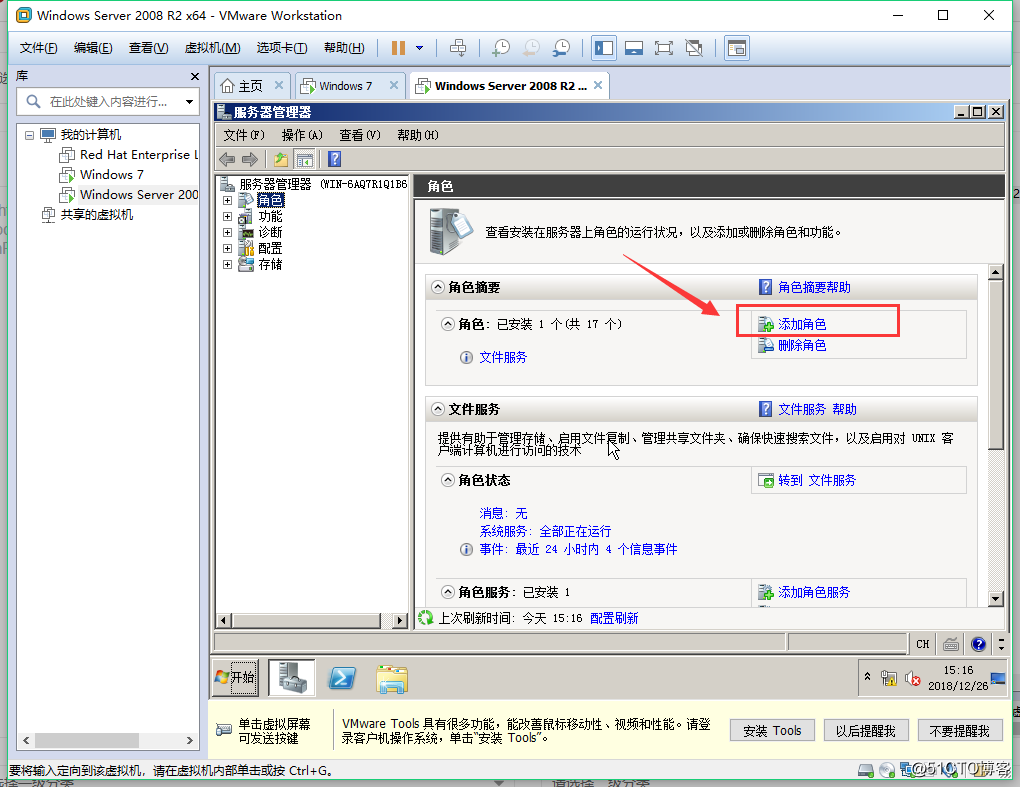Click the 配置刷新 link
Screen dimensions: 1020x787
point(614,618)
